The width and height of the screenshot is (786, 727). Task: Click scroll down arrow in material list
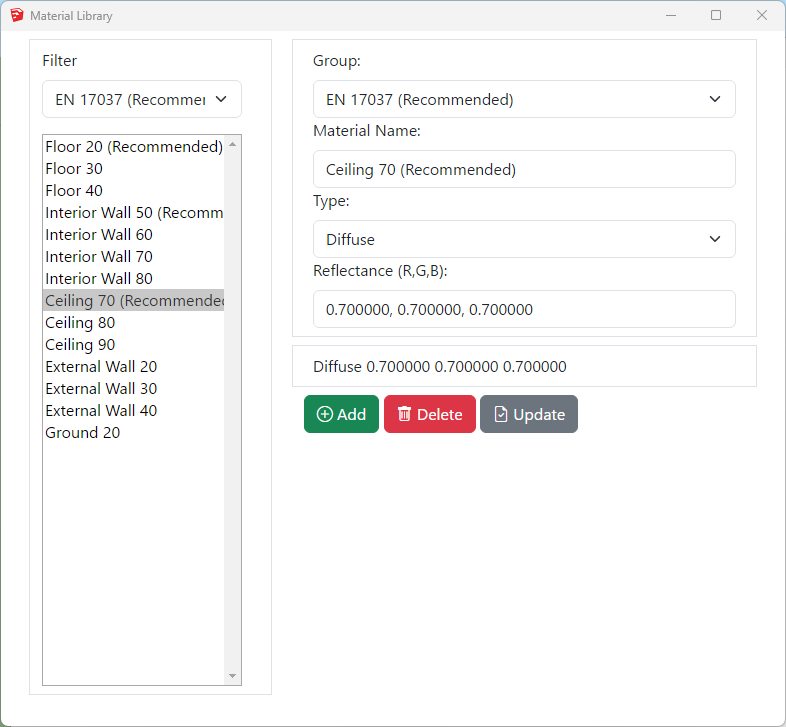(x=233, y=676)
